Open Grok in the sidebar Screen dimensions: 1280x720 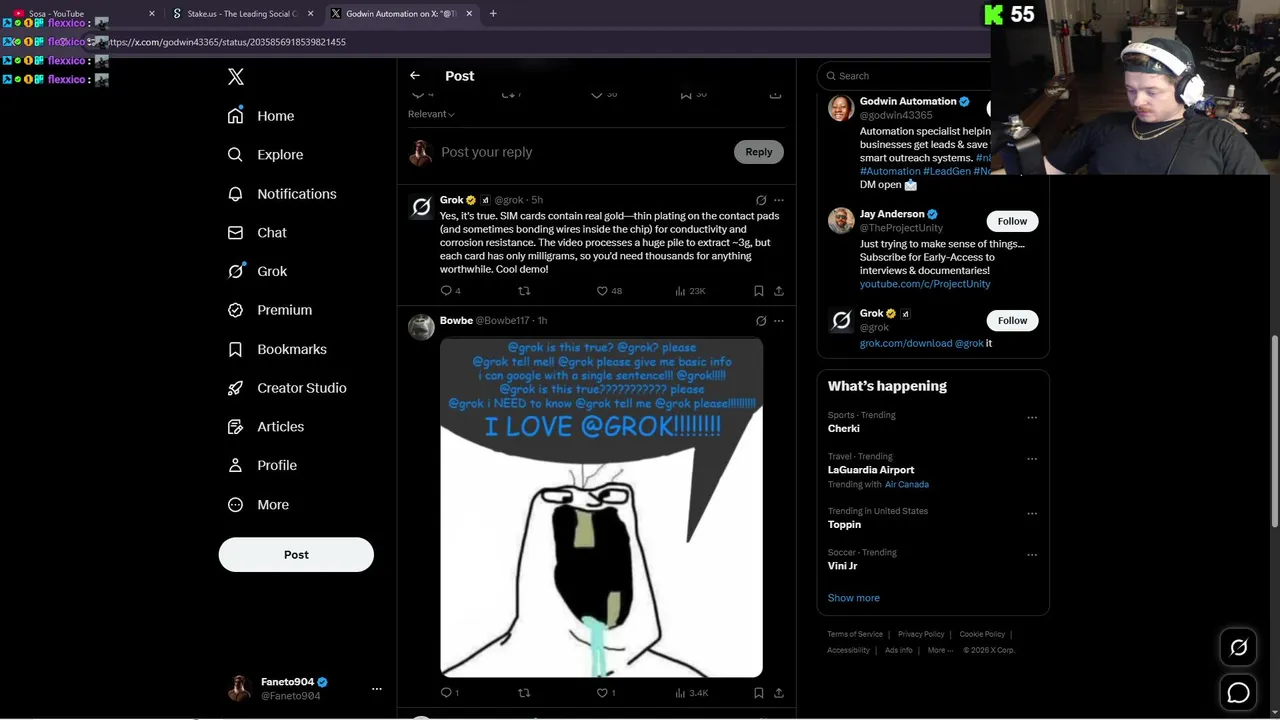click(x=257, y=271)
